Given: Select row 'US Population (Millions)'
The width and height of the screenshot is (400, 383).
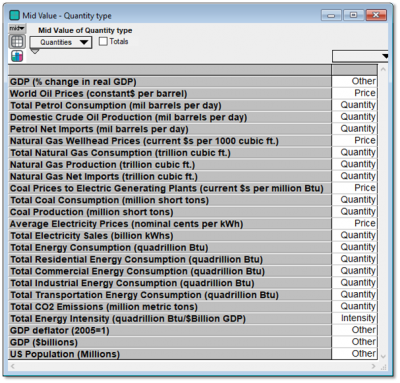Looking at the screenshot, I should click(x=170, y=354).
